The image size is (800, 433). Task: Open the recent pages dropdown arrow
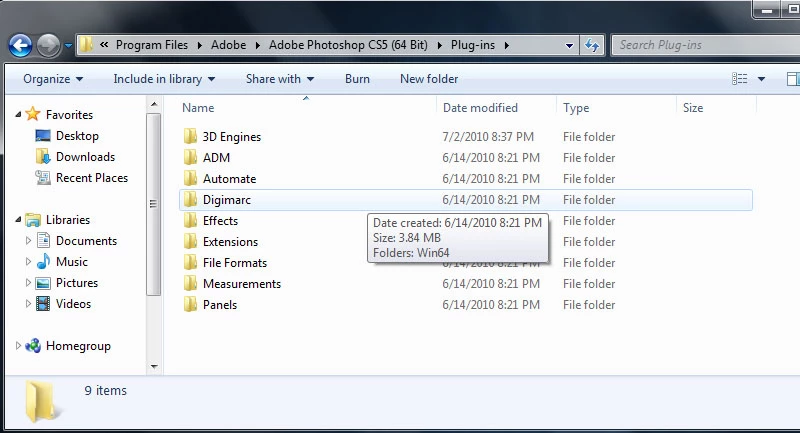pyautogui.click(x=68, y=45)
